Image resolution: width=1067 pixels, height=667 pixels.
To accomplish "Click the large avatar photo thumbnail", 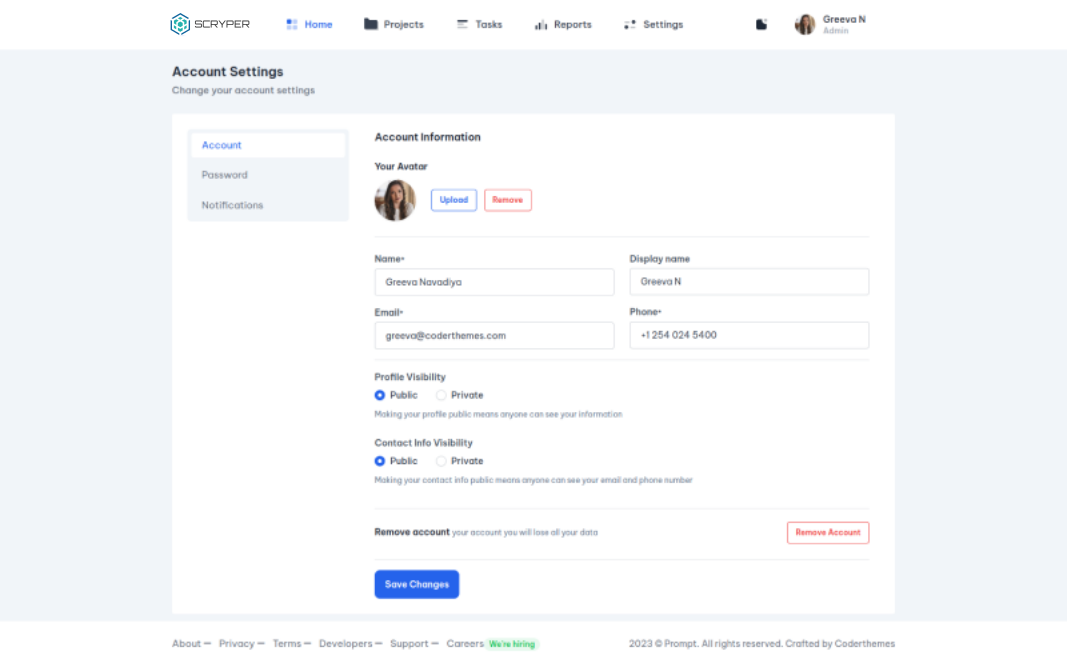I will pyautogui.click(x=395, y=200).
